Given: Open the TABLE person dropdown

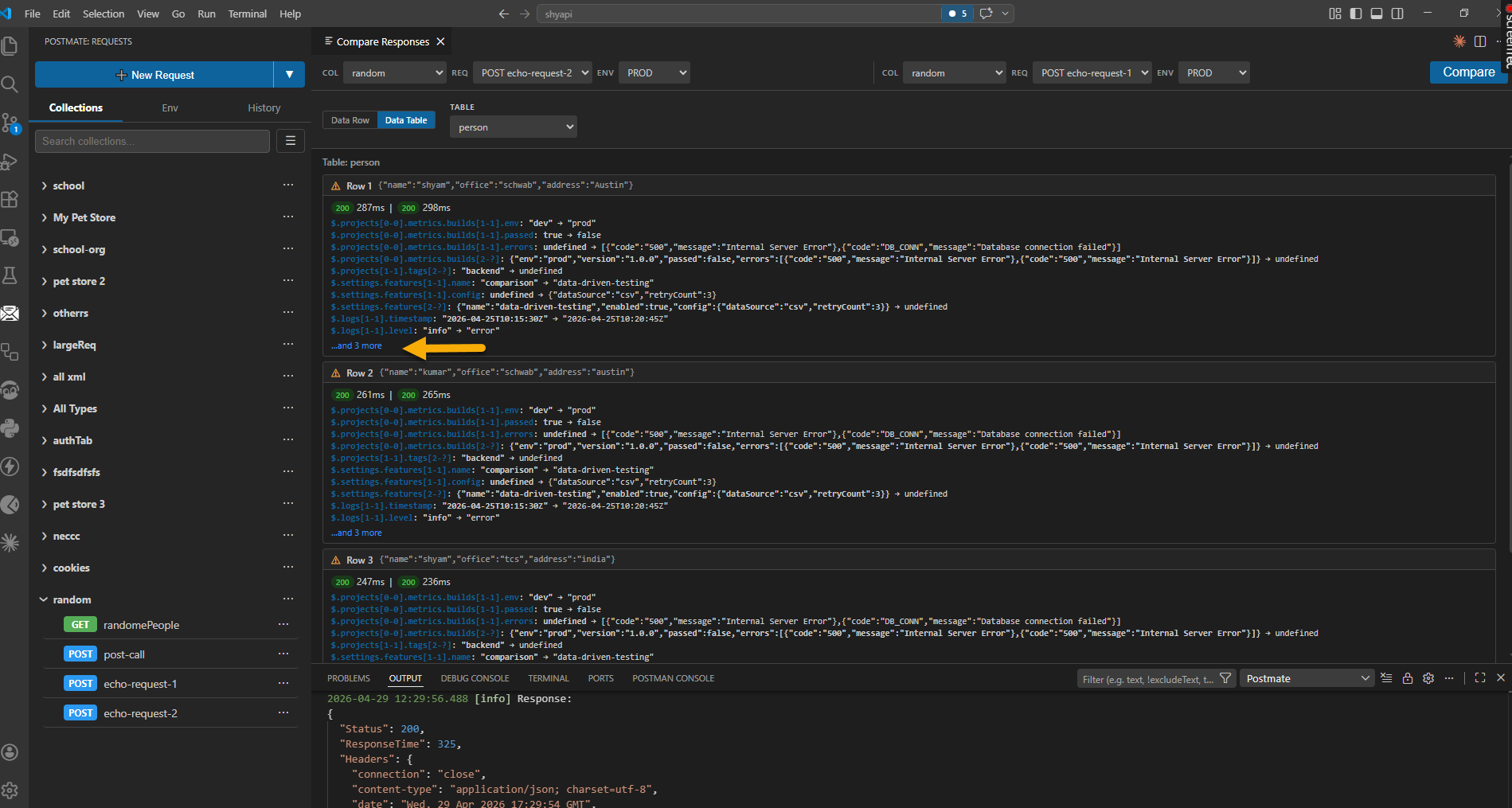Looking at the screenshot, I should pos(514,127).
